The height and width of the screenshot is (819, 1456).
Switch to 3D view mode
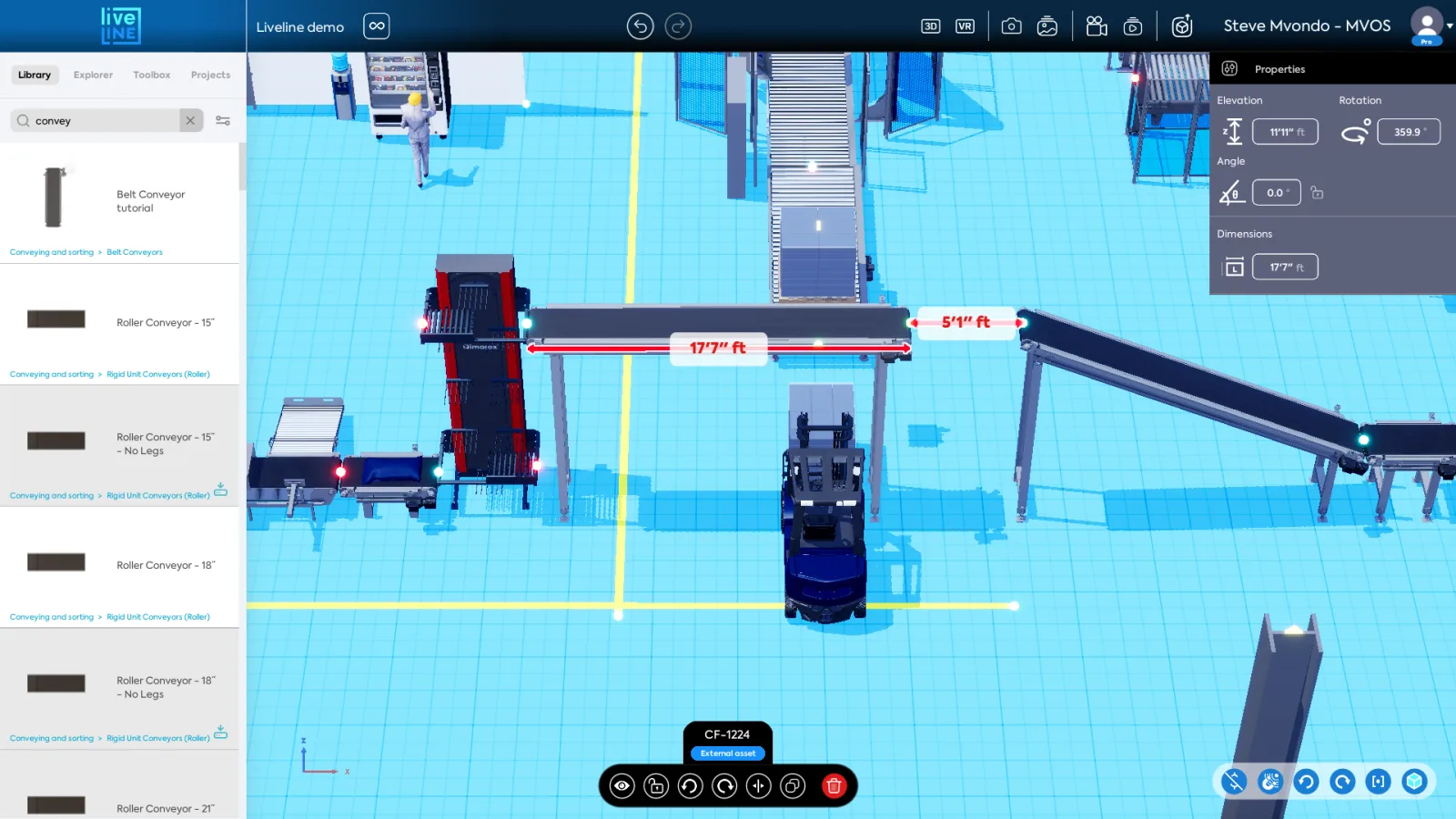pyautogui.click(x=930, y=26)
